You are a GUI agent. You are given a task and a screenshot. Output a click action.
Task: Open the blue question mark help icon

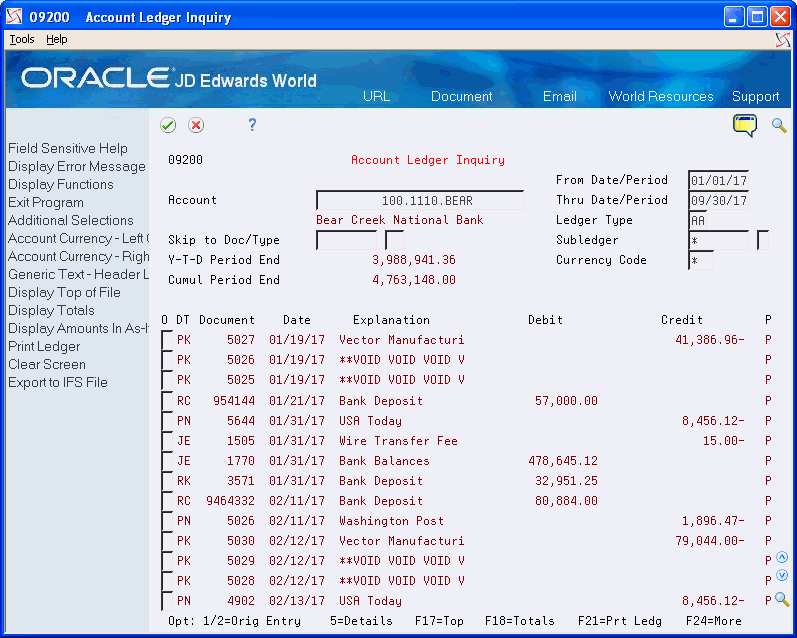(252, 125)
